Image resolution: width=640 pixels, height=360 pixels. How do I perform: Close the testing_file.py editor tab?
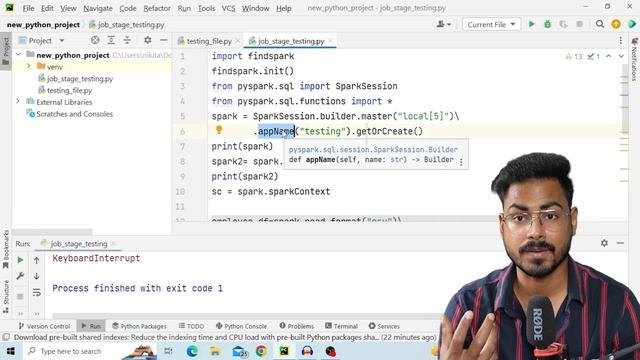pos(238,41)
